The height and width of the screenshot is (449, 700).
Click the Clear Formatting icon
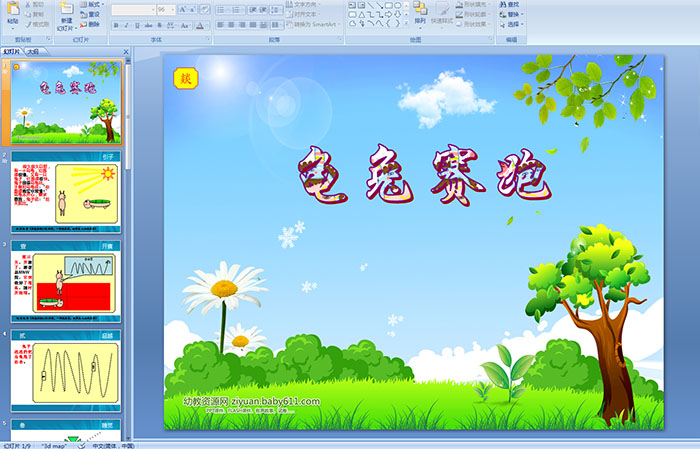204,9
